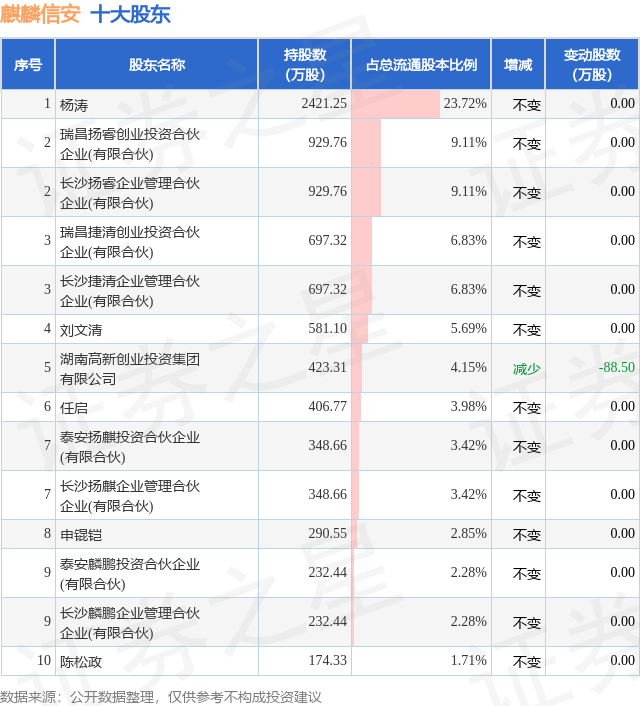
Task: Click shareholder name 杨涛
Action: [74, 105]
